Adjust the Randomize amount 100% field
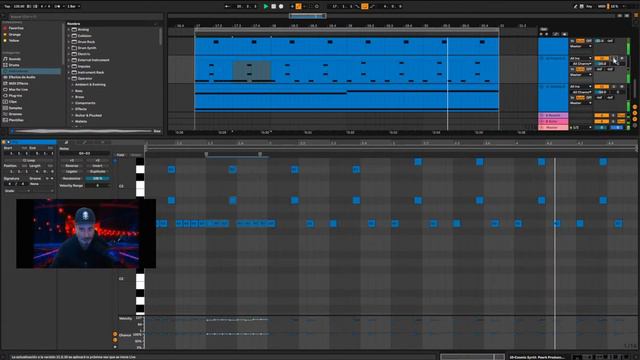 (x=98, y=178)
